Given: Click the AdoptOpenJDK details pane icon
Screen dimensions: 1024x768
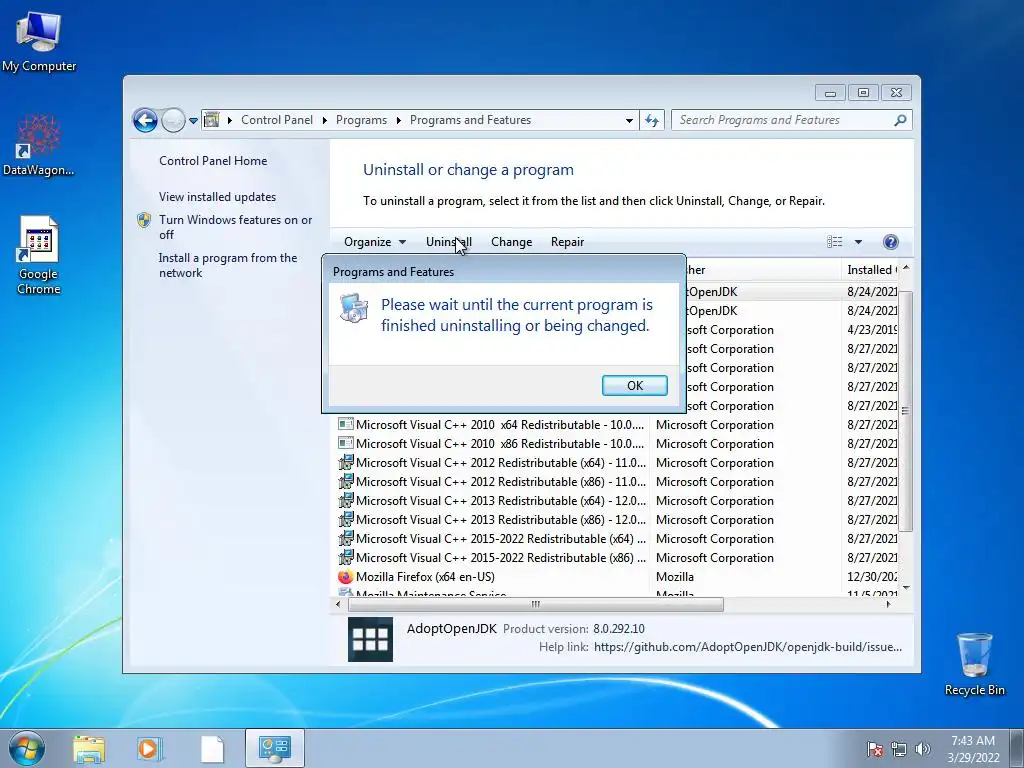Looking at the screenshot, I should [x=370, y=639].
